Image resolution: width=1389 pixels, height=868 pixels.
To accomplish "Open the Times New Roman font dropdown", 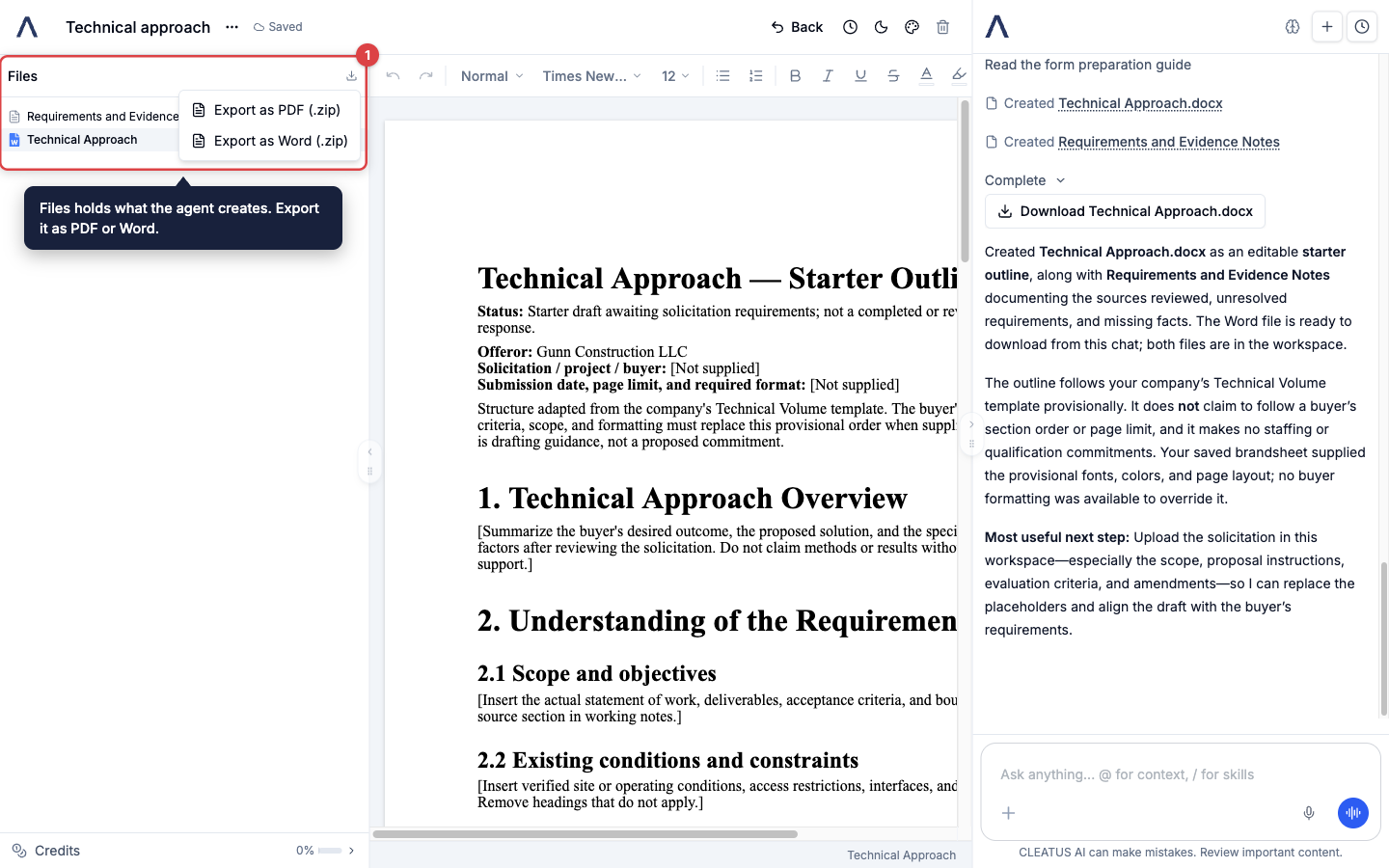I will coord(591,76).
